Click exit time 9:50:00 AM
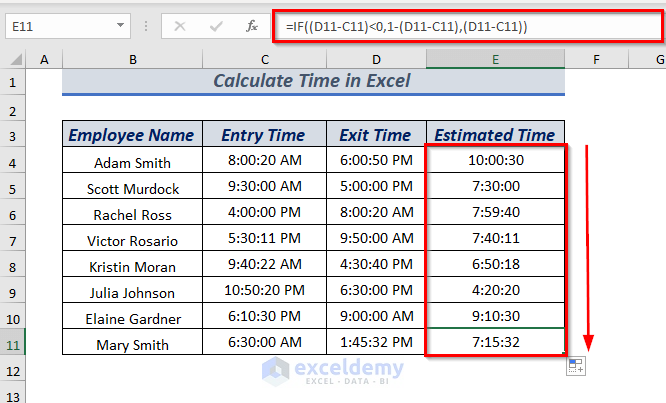This screenshot has height=403, width=666. point(376,238)
